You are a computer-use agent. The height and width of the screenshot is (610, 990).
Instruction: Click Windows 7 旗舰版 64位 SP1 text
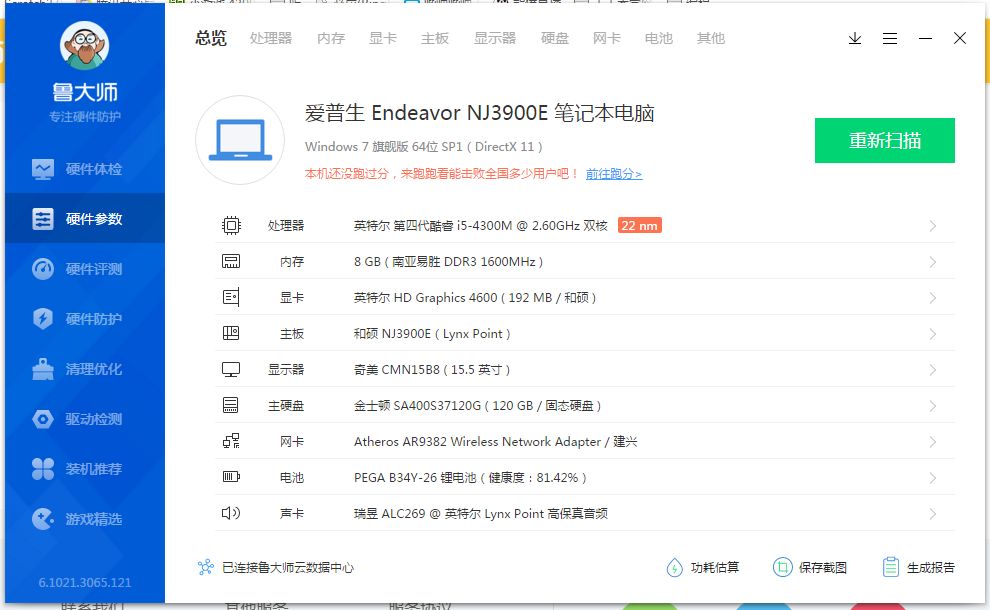click(424, 147)
